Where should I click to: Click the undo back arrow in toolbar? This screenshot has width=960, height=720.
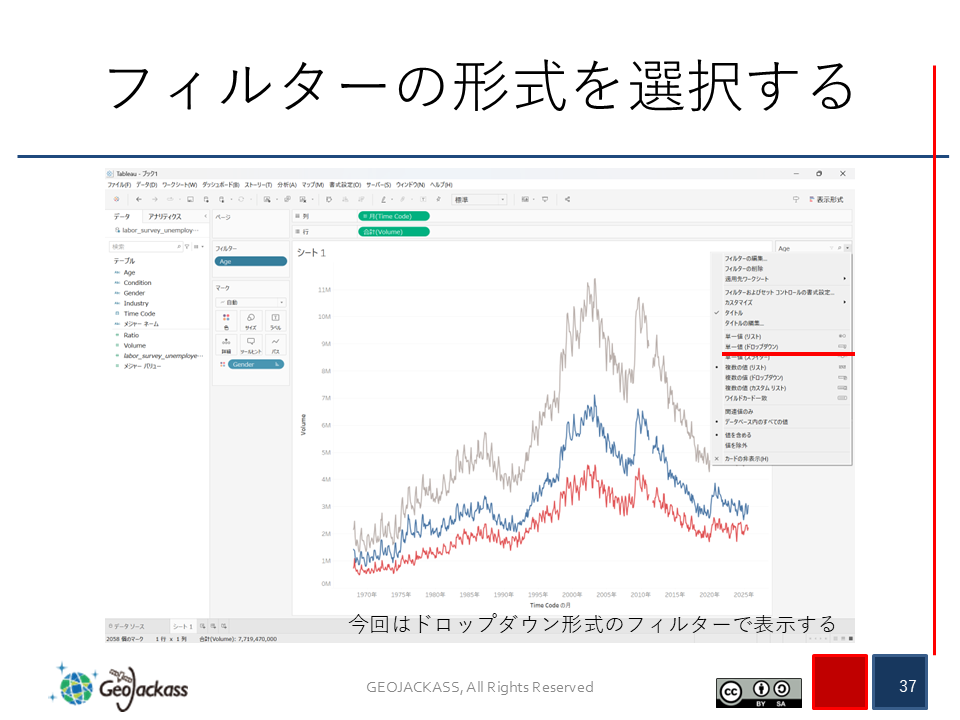(x=139, y=199)
